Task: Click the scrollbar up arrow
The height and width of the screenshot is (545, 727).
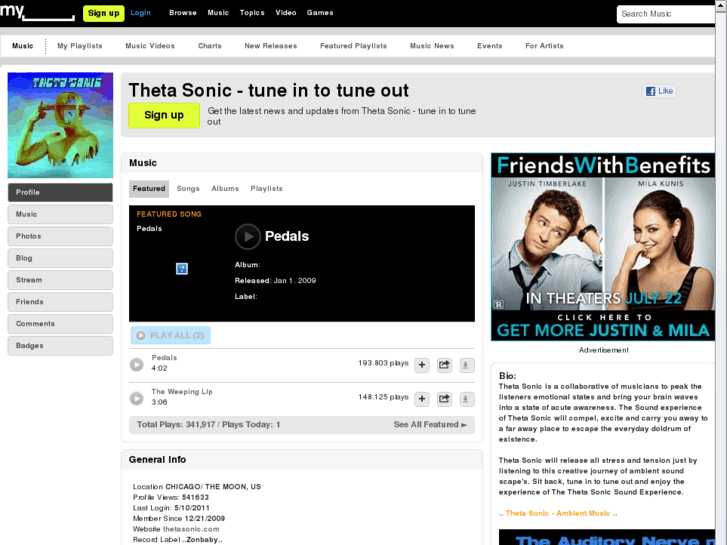Action: 721,5
